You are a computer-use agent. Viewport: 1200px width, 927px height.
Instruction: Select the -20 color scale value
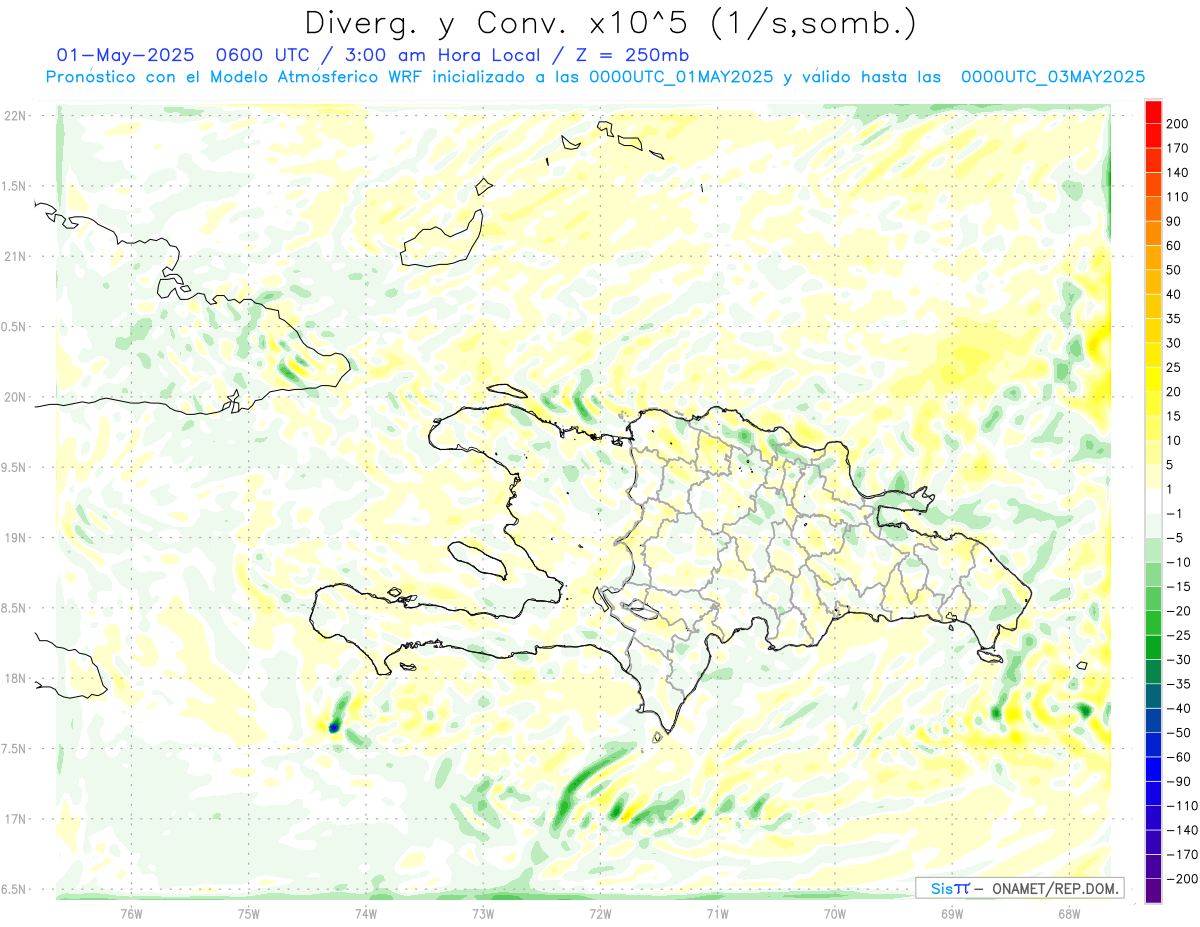[x=1181, y=611]
